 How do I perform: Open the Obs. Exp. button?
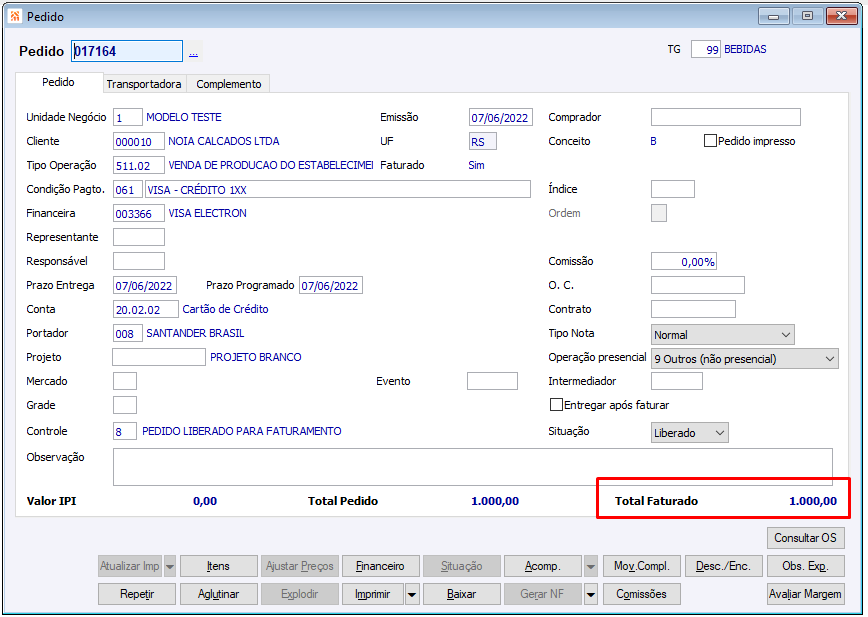point(805,567)
